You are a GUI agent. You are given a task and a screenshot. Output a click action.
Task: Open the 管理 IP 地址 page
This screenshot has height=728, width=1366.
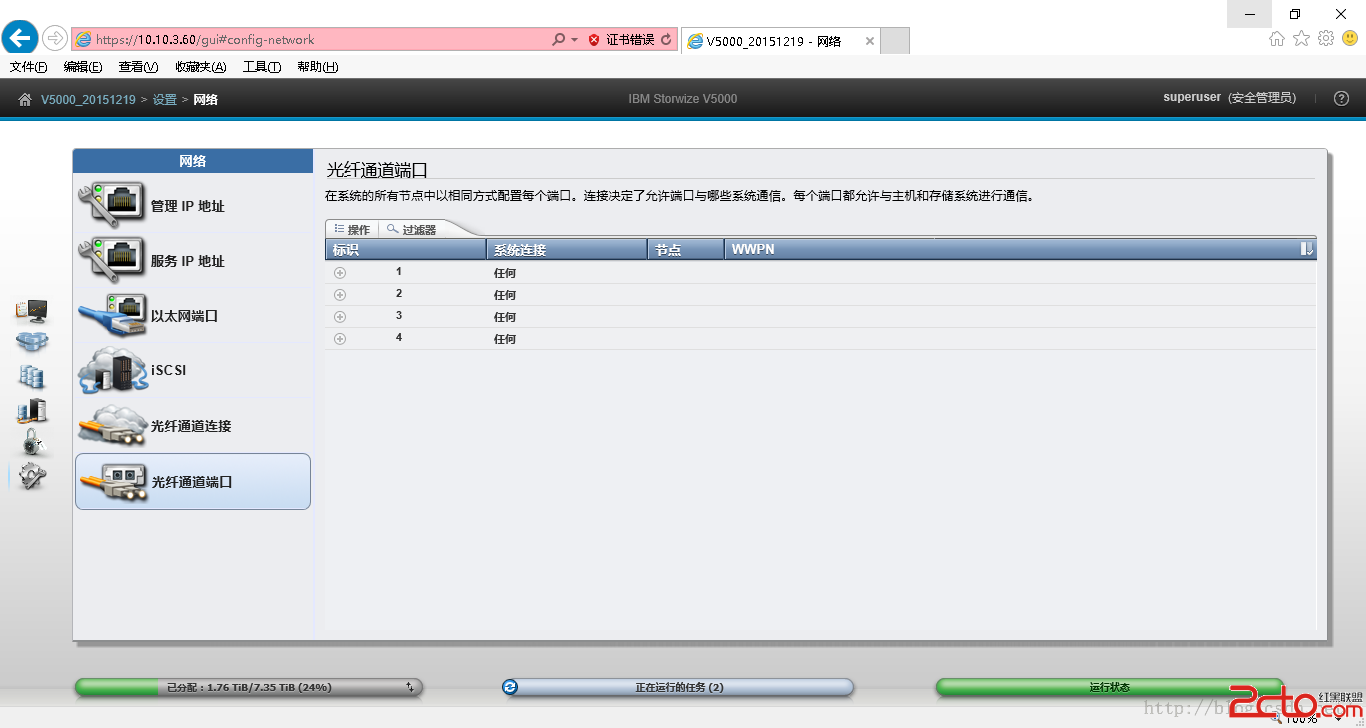tap(192, 206)
